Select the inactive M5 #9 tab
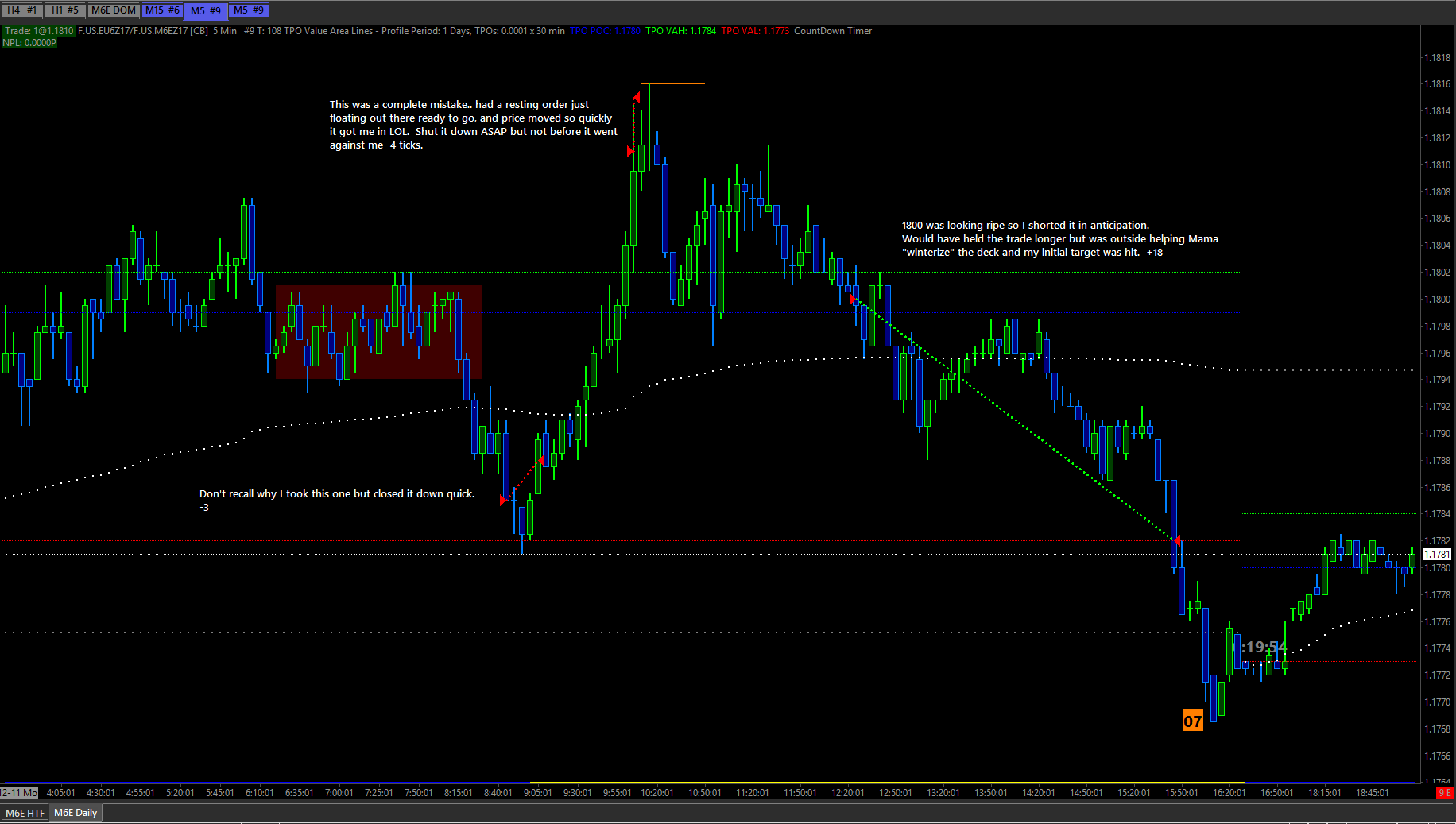This screenshot has height=824, width=1456. point(249,10)
